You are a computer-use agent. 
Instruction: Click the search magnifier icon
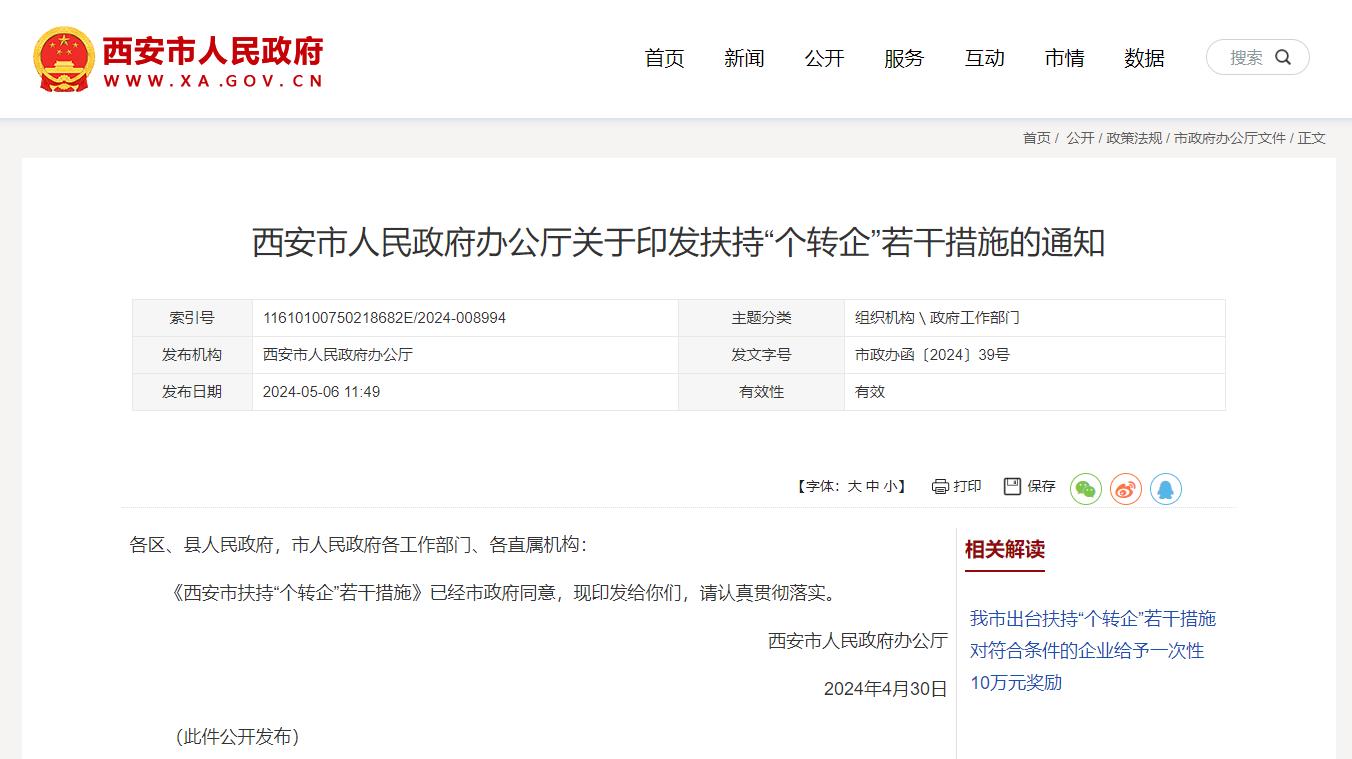pyautogui.click(x=1283, y=58)
